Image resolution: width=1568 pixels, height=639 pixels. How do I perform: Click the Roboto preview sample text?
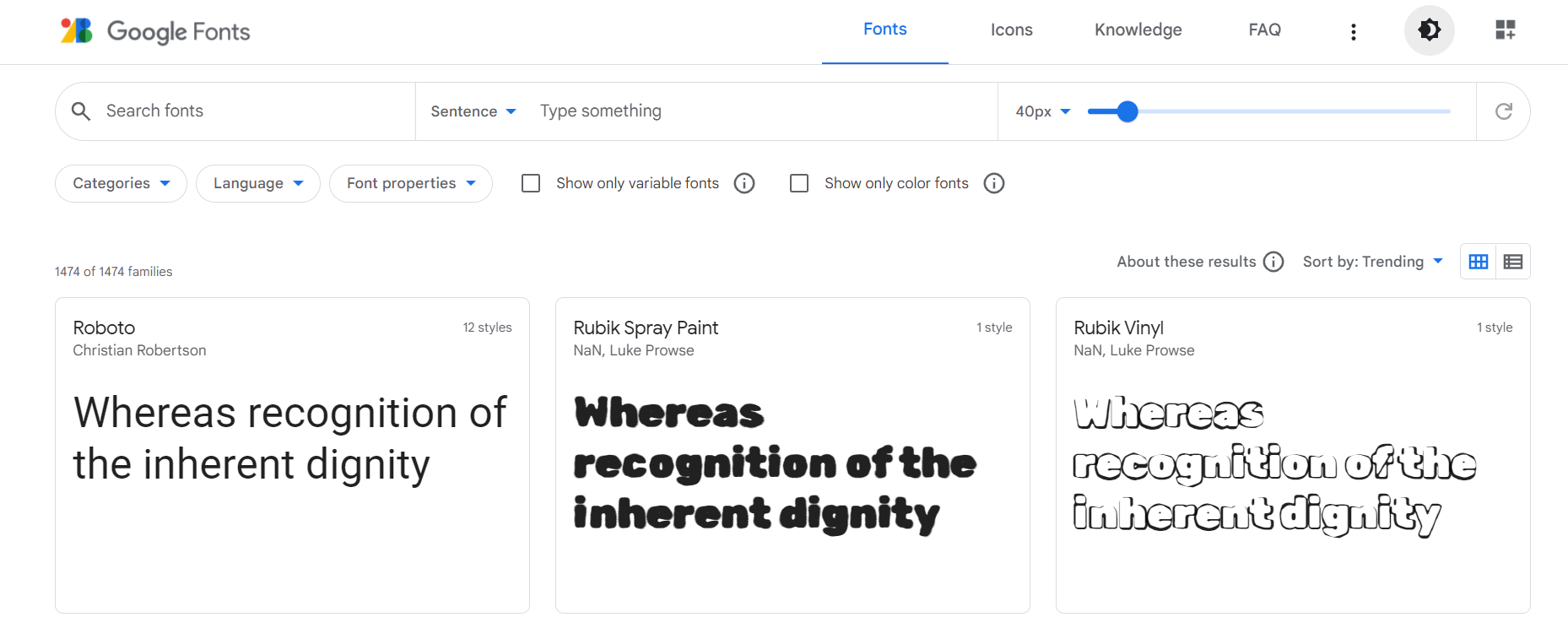[x=290, y=439]
